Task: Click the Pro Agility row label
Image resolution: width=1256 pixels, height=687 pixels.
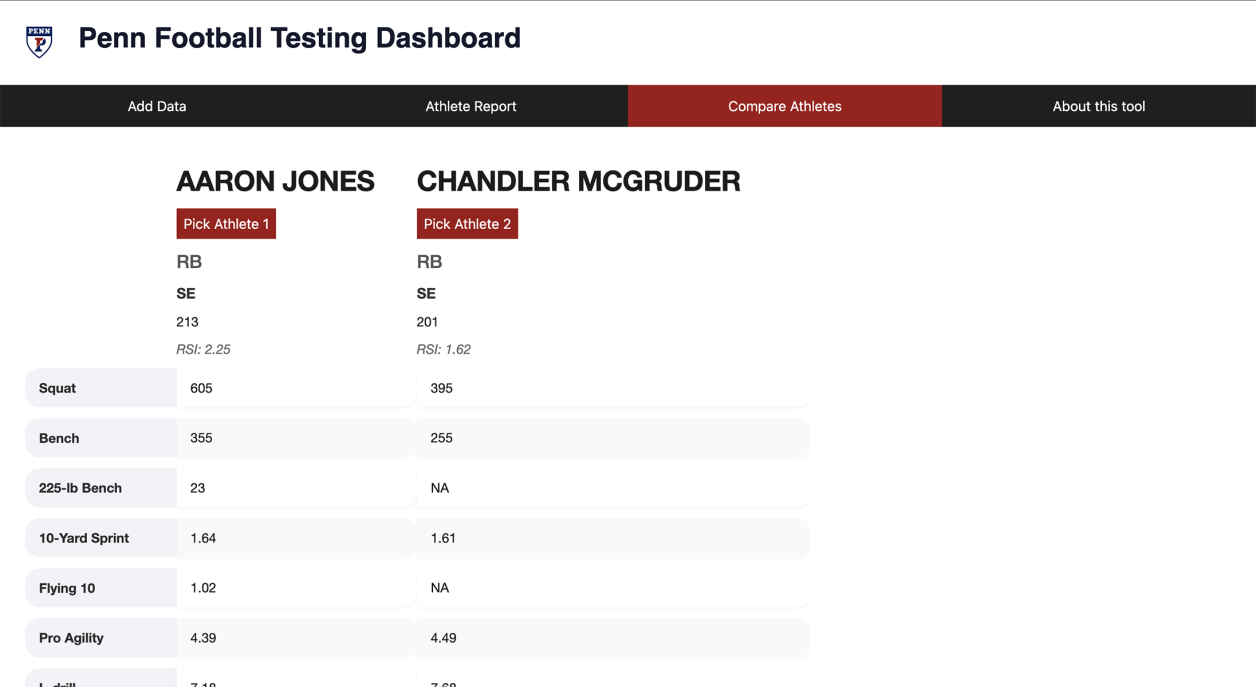Action: click(x=71, y=638)
